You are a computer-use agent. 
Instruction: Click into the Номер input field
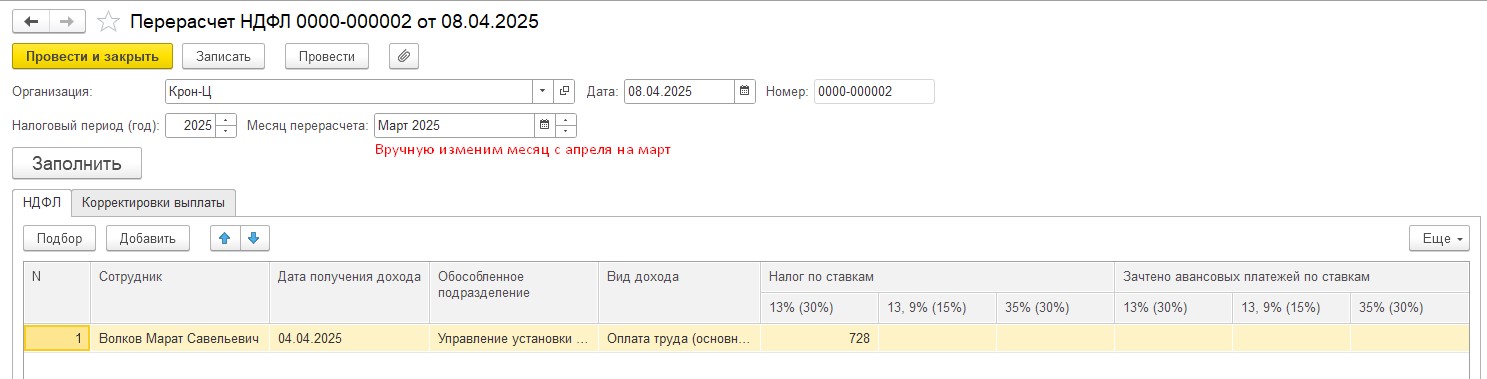(874, 92)
